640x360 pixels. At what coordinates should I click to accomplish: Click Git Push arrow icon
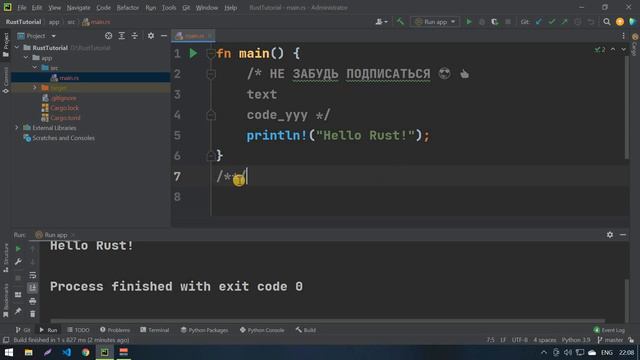tap(564, 22)
